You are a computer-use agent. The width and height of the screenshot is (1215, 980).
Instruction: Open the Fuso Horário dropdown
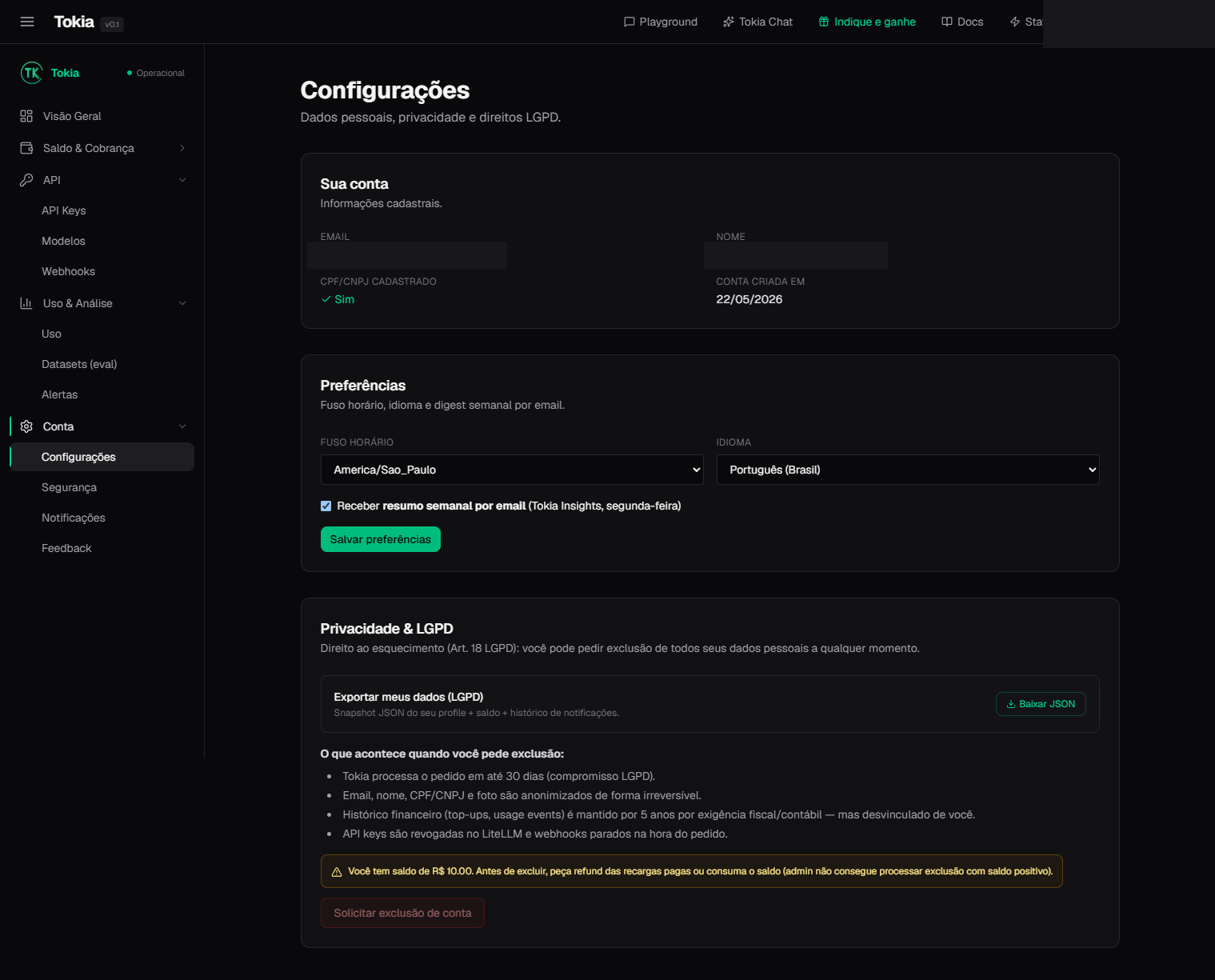(512, 470)
